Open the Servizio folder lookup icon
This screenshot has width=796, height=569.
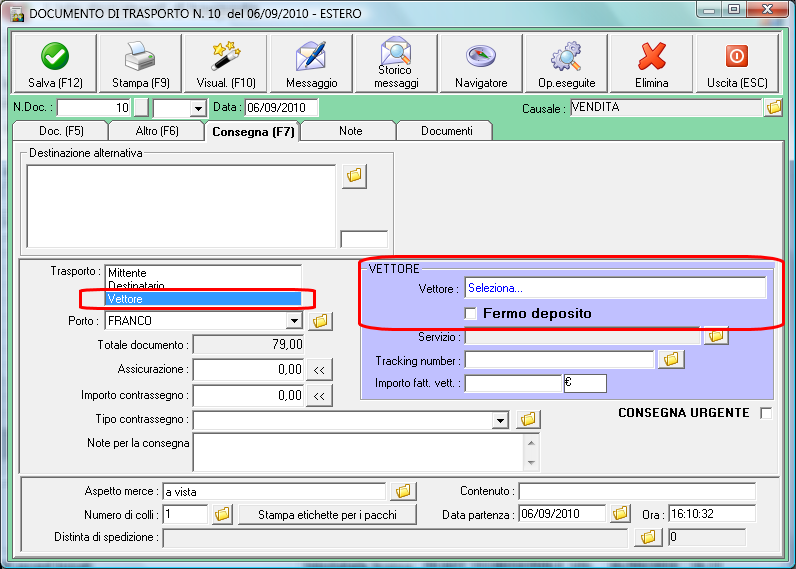tap(716, 336)
